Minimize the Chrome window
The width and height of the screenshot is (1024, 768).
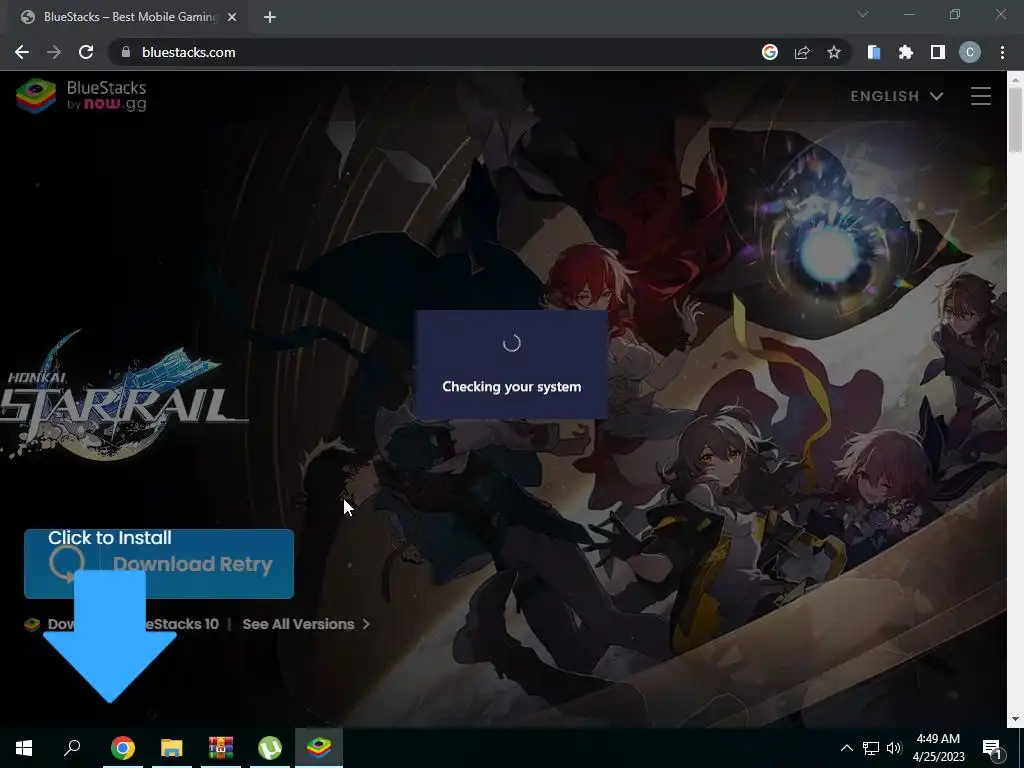pos(909,14)
